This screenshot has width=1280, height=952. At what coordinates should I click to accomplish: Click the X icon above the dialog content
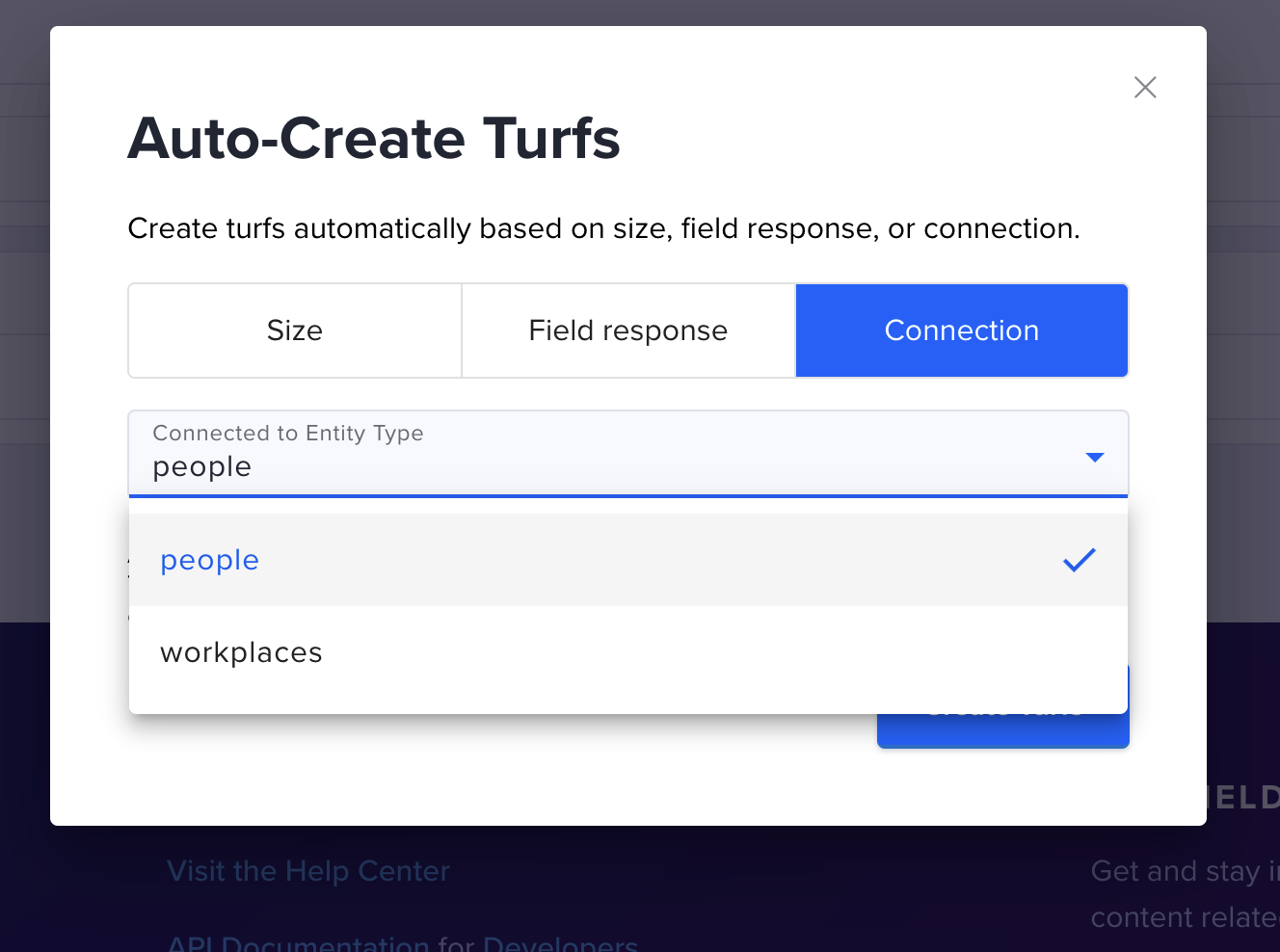click(x=1144, y=87)
